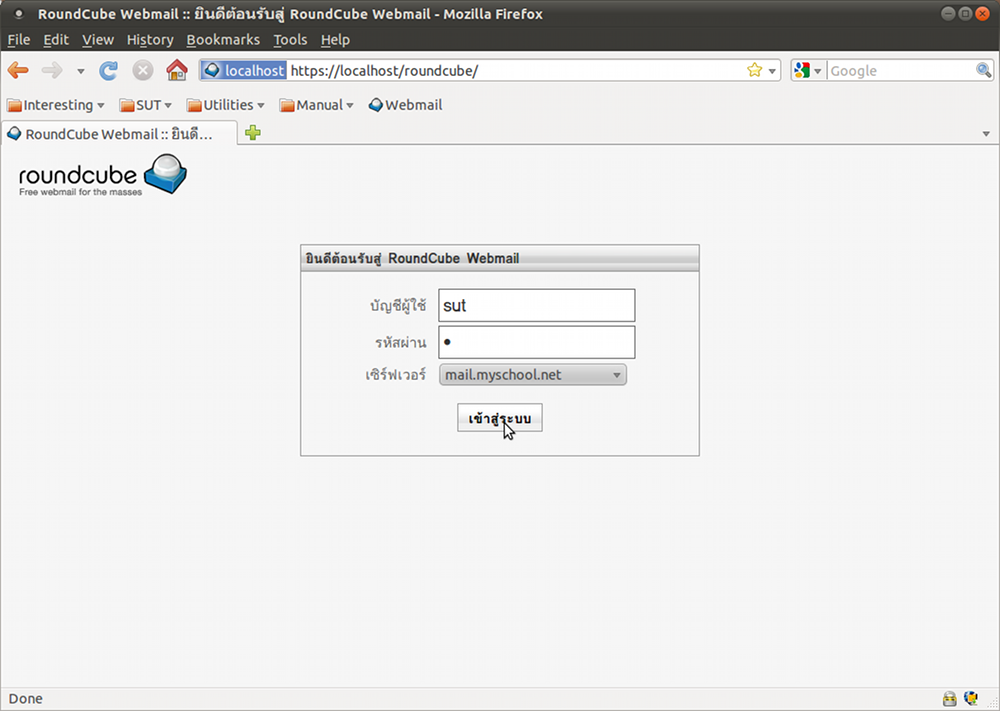Image resolution: width=1000 pixels, height=711 pixels.
Task: Minimize the Firefox window
Action: [x=948, y=13]
